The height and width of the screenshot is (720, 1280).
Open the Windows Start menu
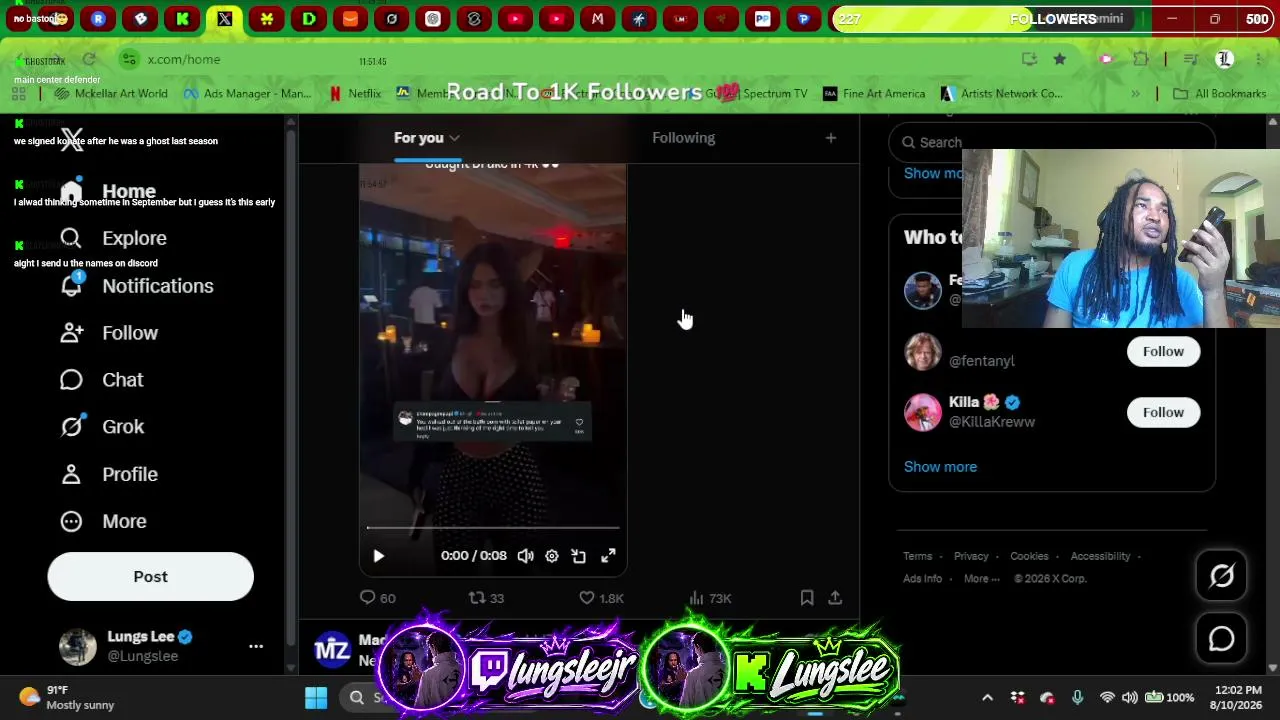click(x=316, y=697)
